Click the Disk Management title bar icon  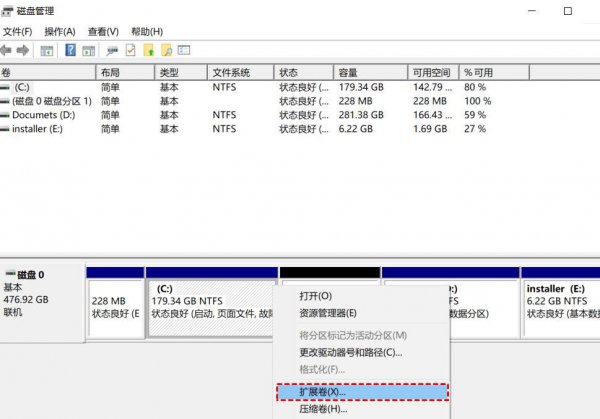(7, 11)
